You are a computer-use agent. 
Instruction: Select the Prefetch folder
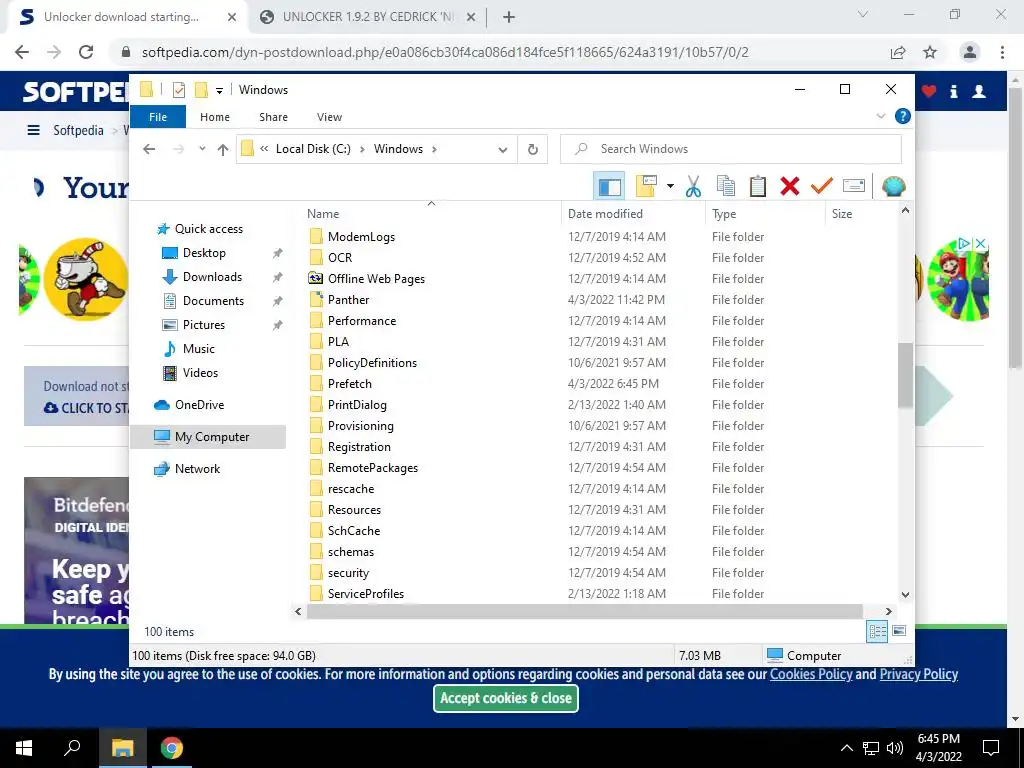point(349,384)
